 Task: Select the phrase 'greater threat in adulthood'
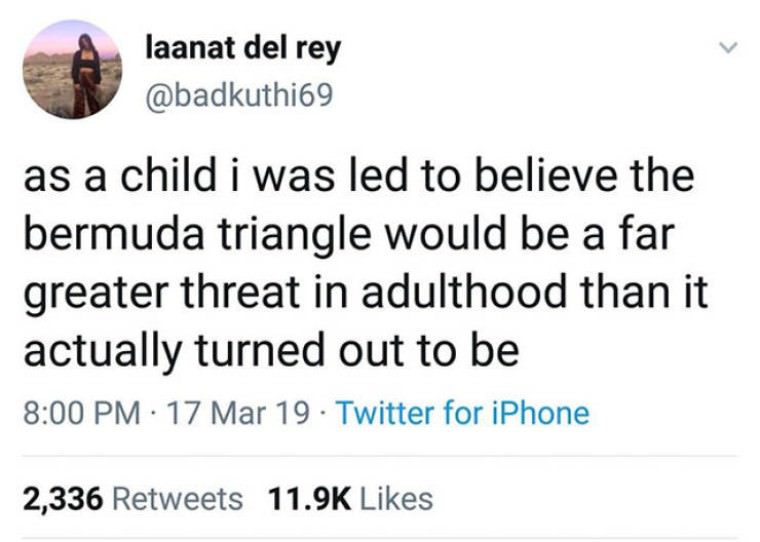point(295,292)
